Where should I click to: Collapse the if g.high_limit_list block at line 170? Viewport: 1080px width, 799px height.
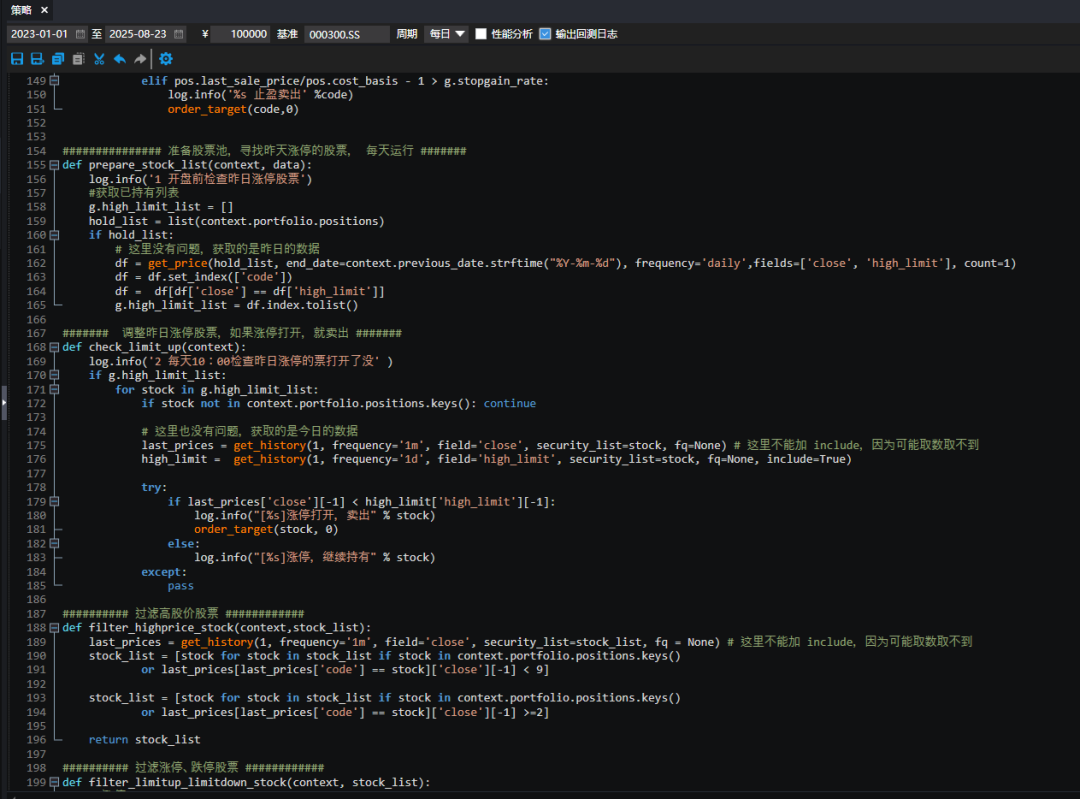click(x=54, y=375)
